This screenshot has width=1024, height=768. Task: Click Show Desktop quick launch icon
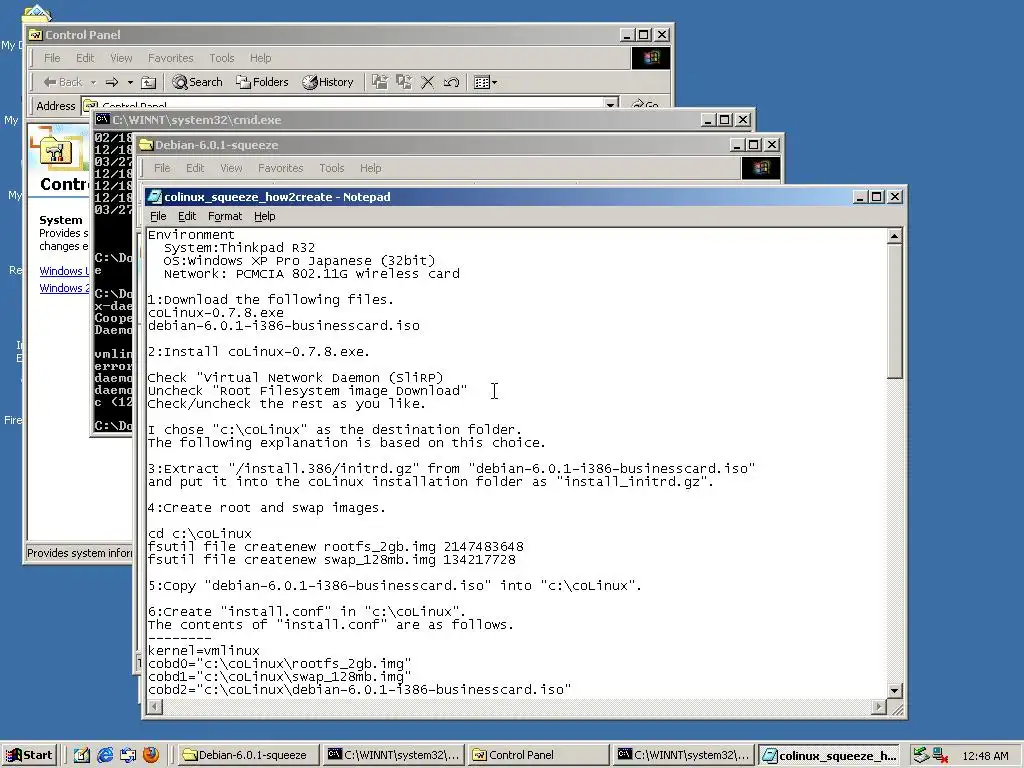point(82,755)
